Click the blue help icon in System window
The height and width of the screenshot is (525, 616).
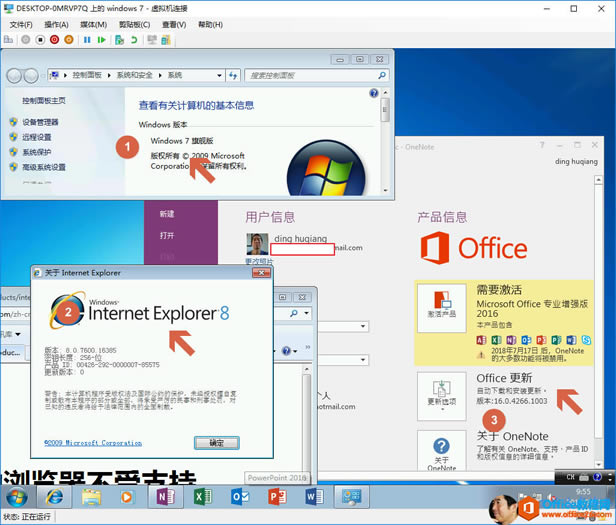click(374, 93)
